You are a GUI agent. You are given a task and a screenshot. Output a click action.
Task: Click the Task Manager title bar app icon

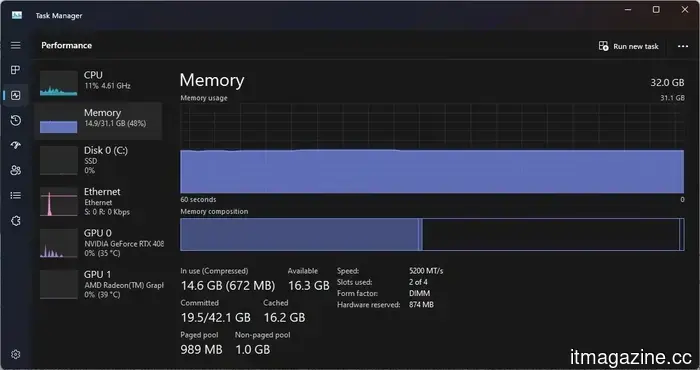tap(17, 15)
